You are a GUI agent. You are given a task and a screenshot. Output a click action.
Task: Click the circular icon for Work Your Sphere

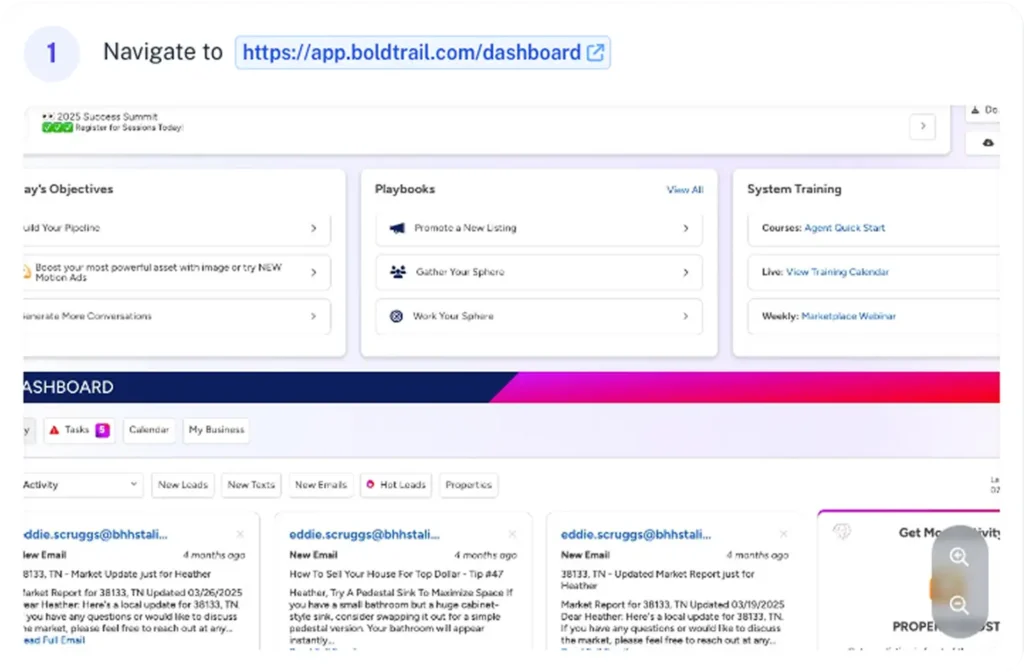click(x=396, y=316)
